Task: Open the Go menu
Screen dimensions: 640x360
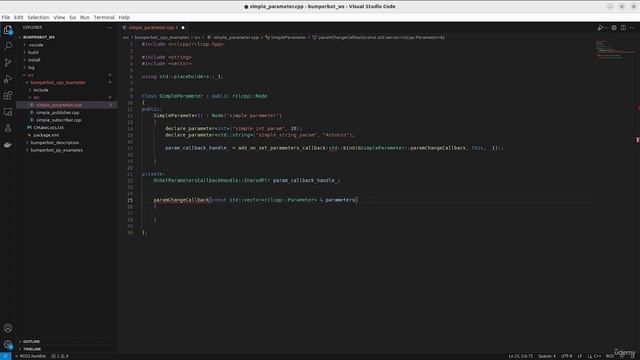Action: (73, 18)
